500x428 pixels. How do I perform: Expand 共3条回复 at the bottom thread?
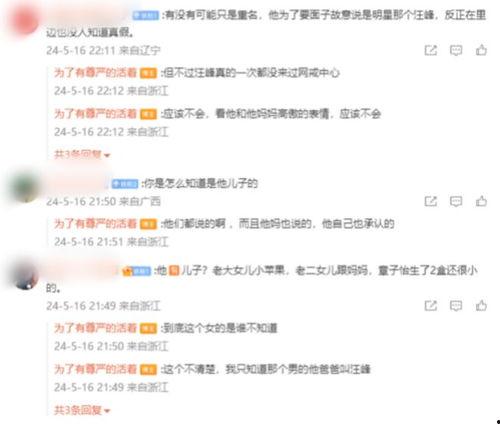click(x=82, y=410)
